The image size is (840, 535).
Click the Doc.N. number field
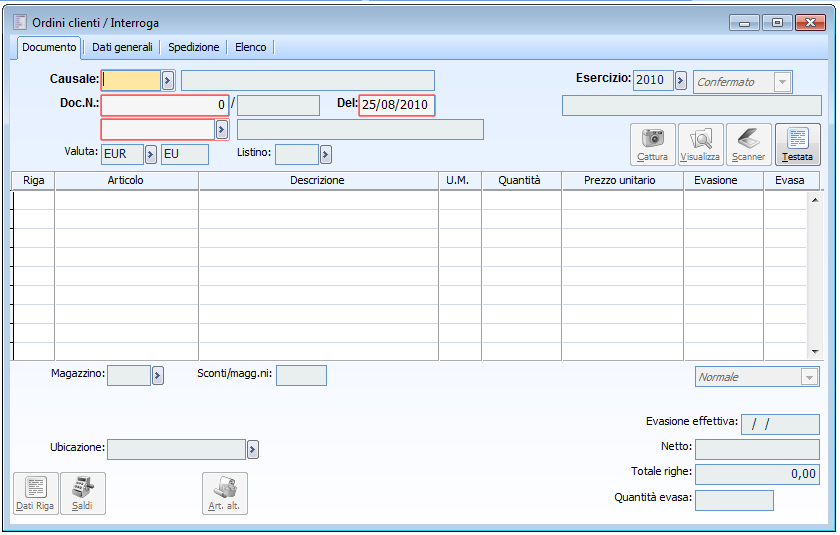165,105
